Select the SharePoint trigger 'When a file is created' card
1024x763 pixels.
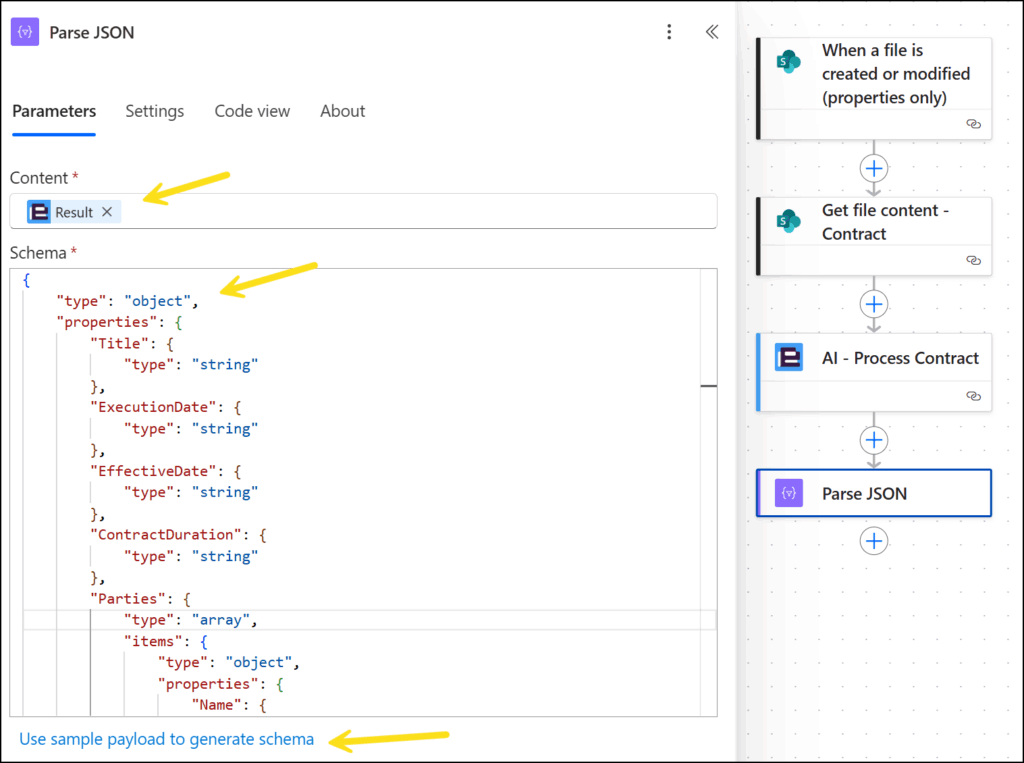coord(880,73)
